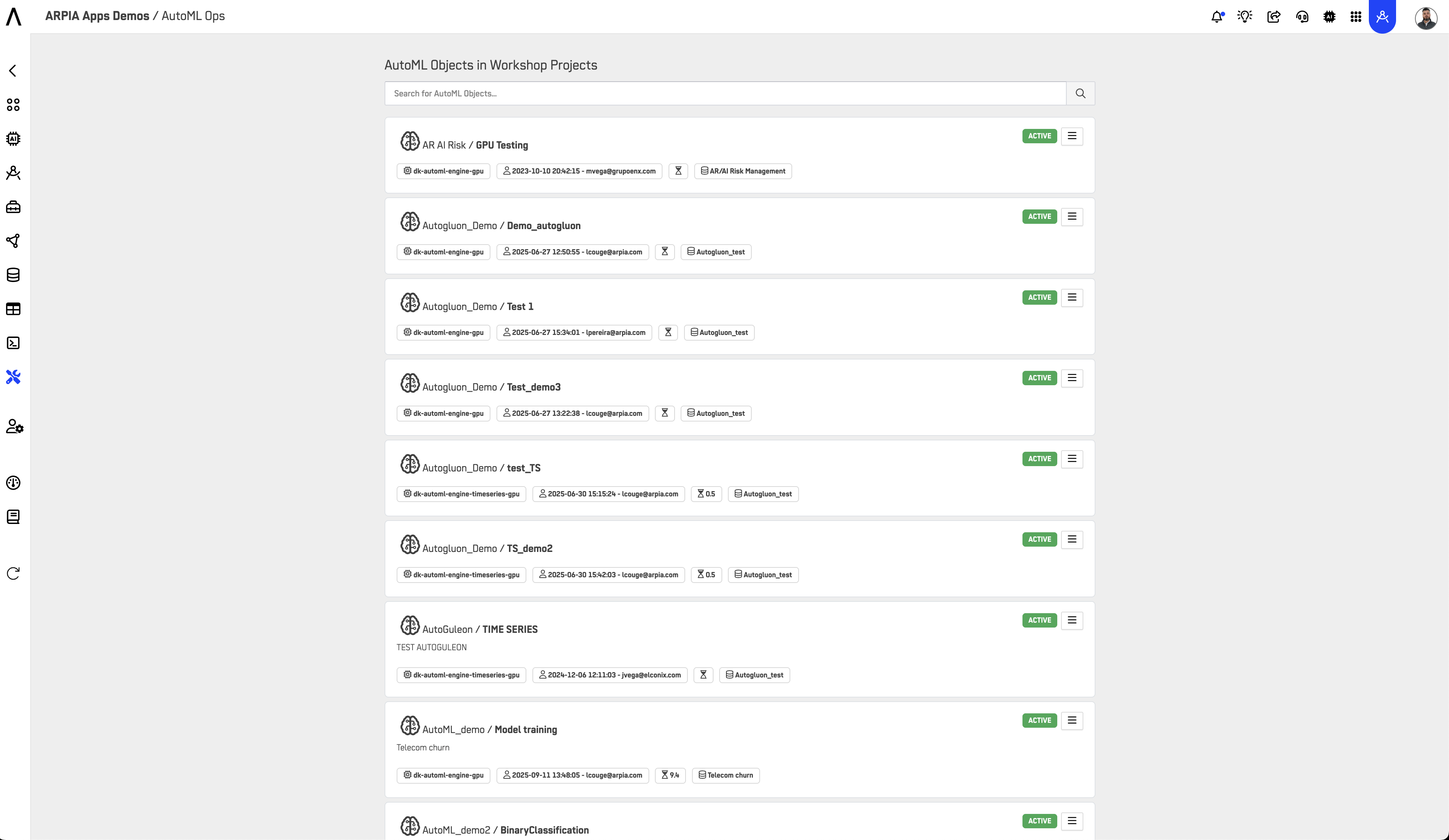This screenshot has height=840, width=1449.
Task: Click the share icon in the top bar
Action: click(1274, 17)
